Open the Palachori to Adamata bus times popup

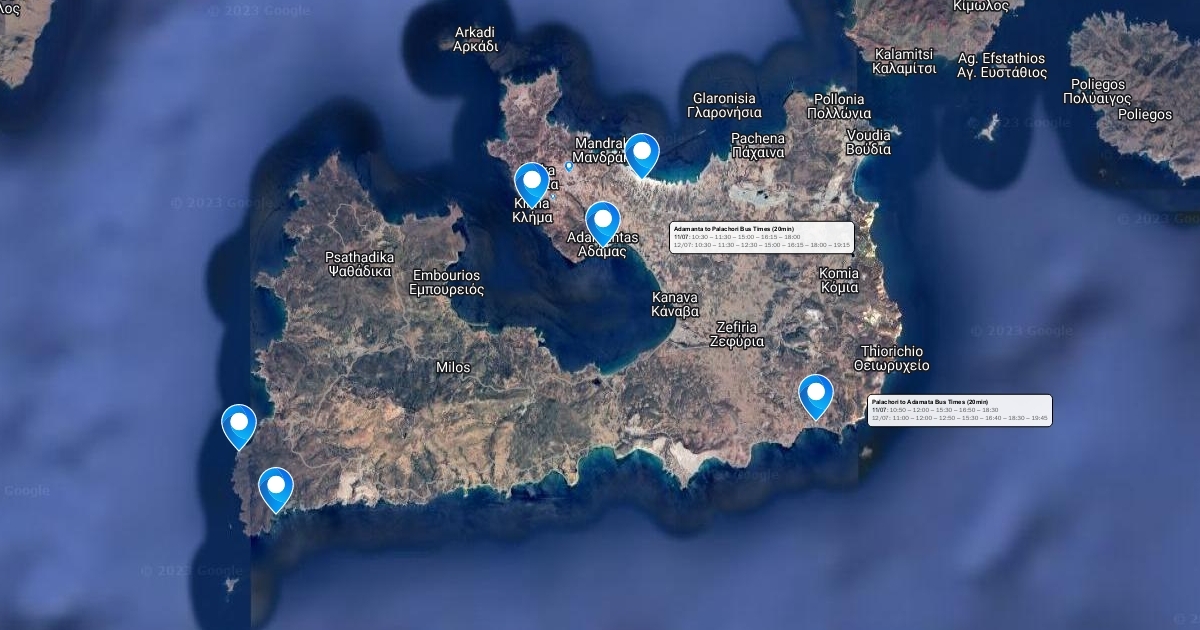tap(959, 410)
